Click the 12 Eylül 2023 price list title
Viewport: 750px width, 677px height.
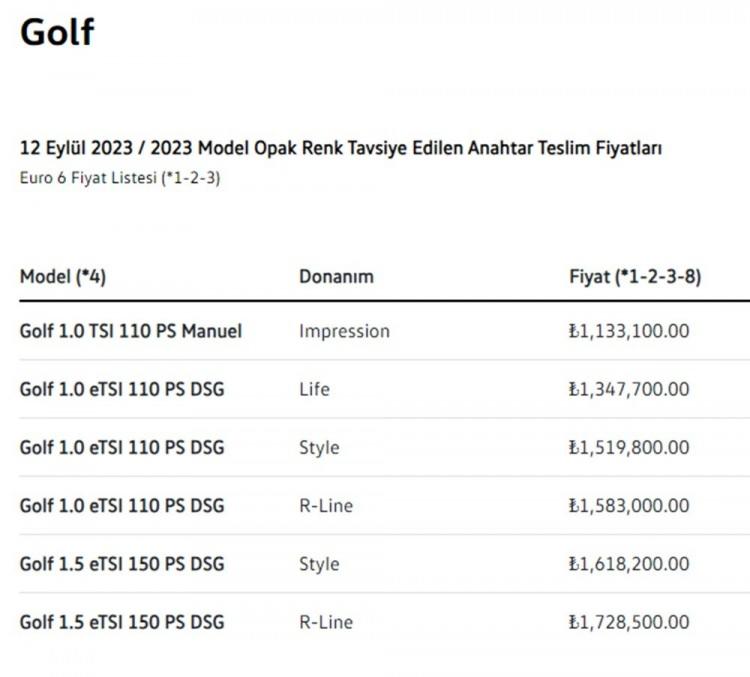point(341,148)
